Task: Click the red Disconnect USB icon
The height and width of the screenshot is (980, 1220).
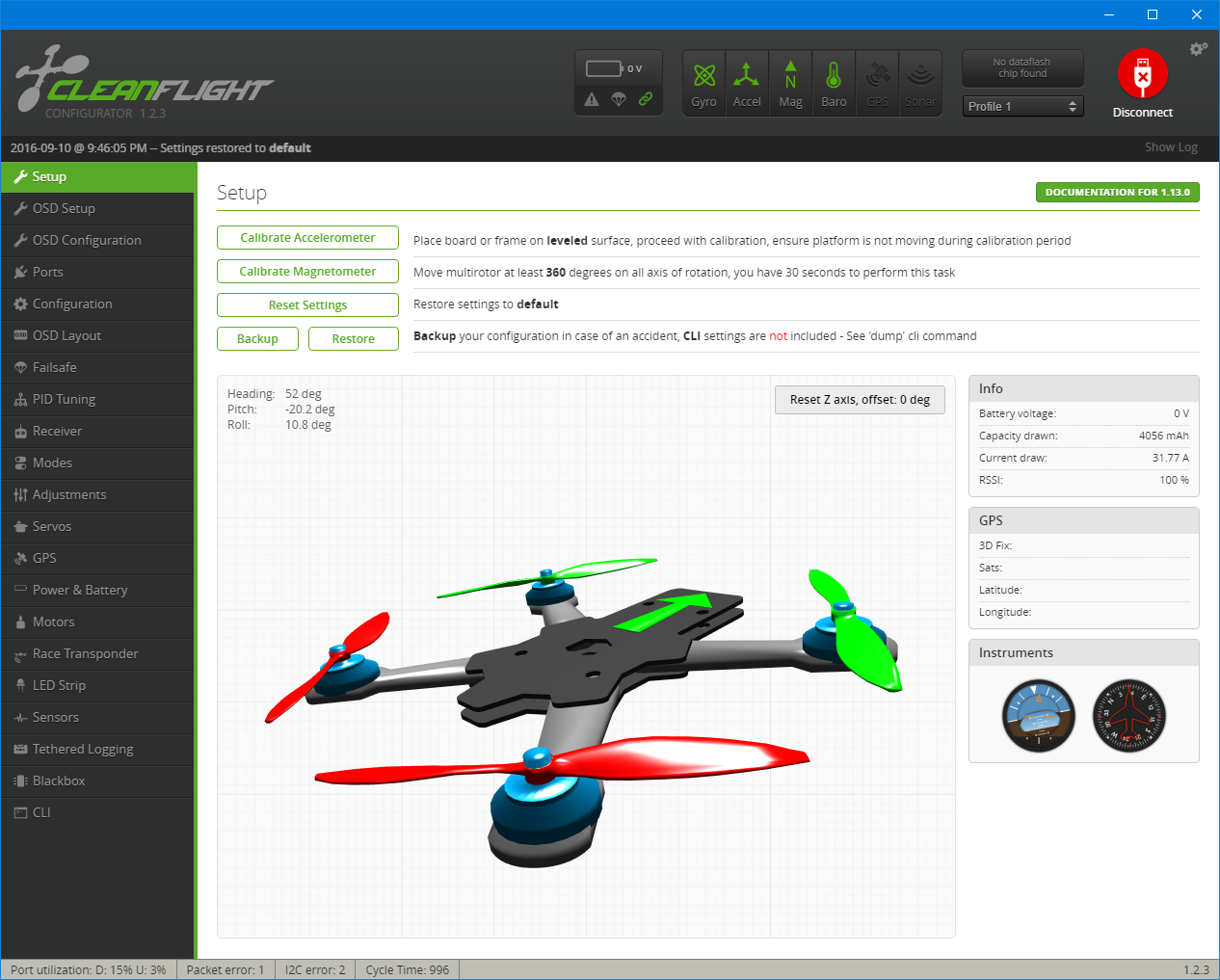Action: pyautogui.click(x=1143, y=73)
